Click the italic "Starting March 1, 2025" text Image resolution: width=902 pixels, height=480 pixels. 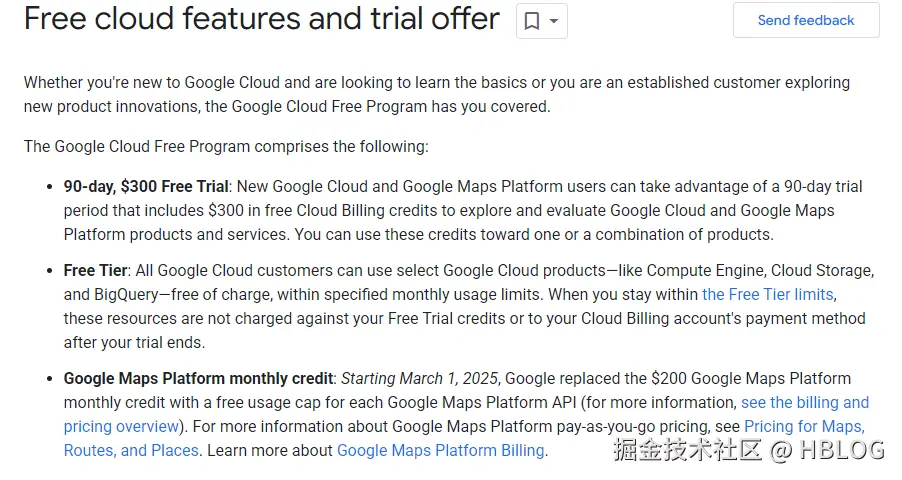pos(420,378)
